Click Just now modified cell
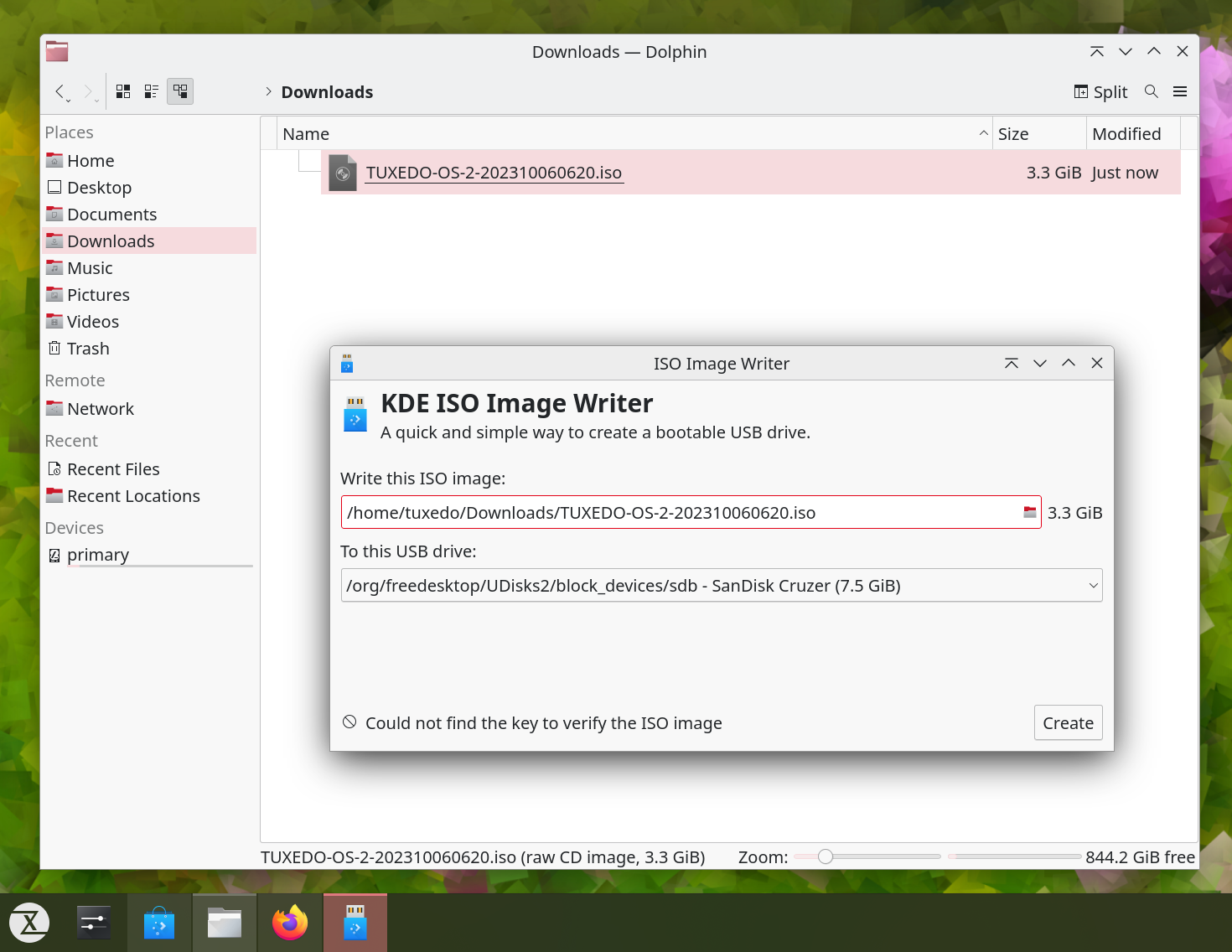Viewport: 1232px width, 952px height. [x=1125, y=173]
